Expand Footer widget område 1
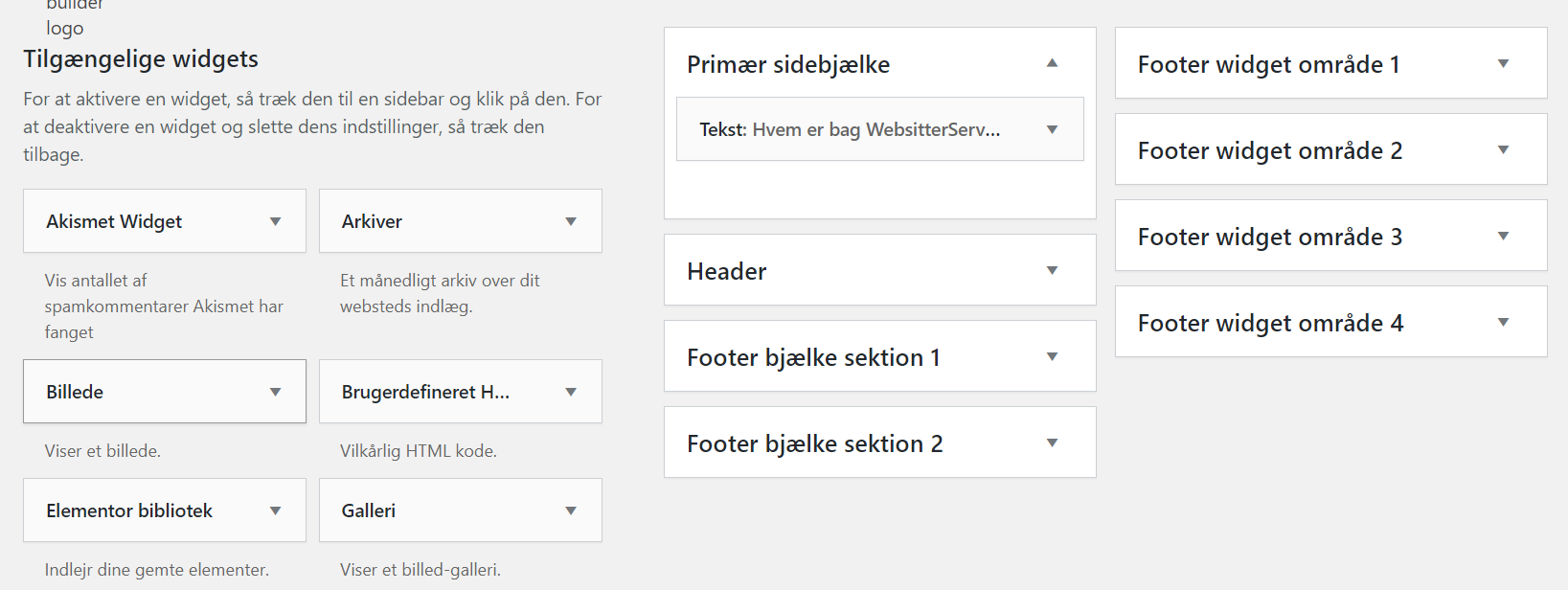The image size is (1568, 590). pyautogui.click(x=1504, y=62)
